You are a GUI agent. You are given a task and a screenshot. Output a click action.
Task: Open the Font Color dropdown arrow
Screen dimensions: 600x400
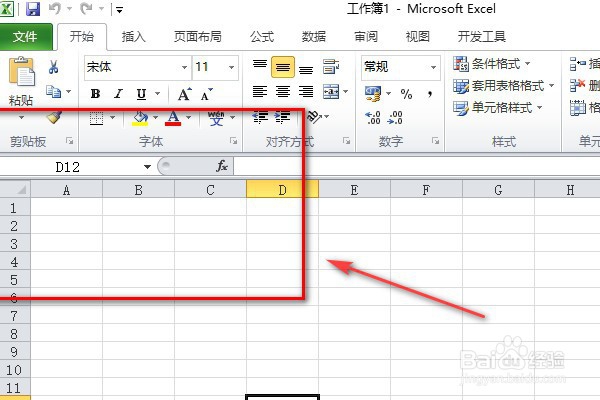188,118
